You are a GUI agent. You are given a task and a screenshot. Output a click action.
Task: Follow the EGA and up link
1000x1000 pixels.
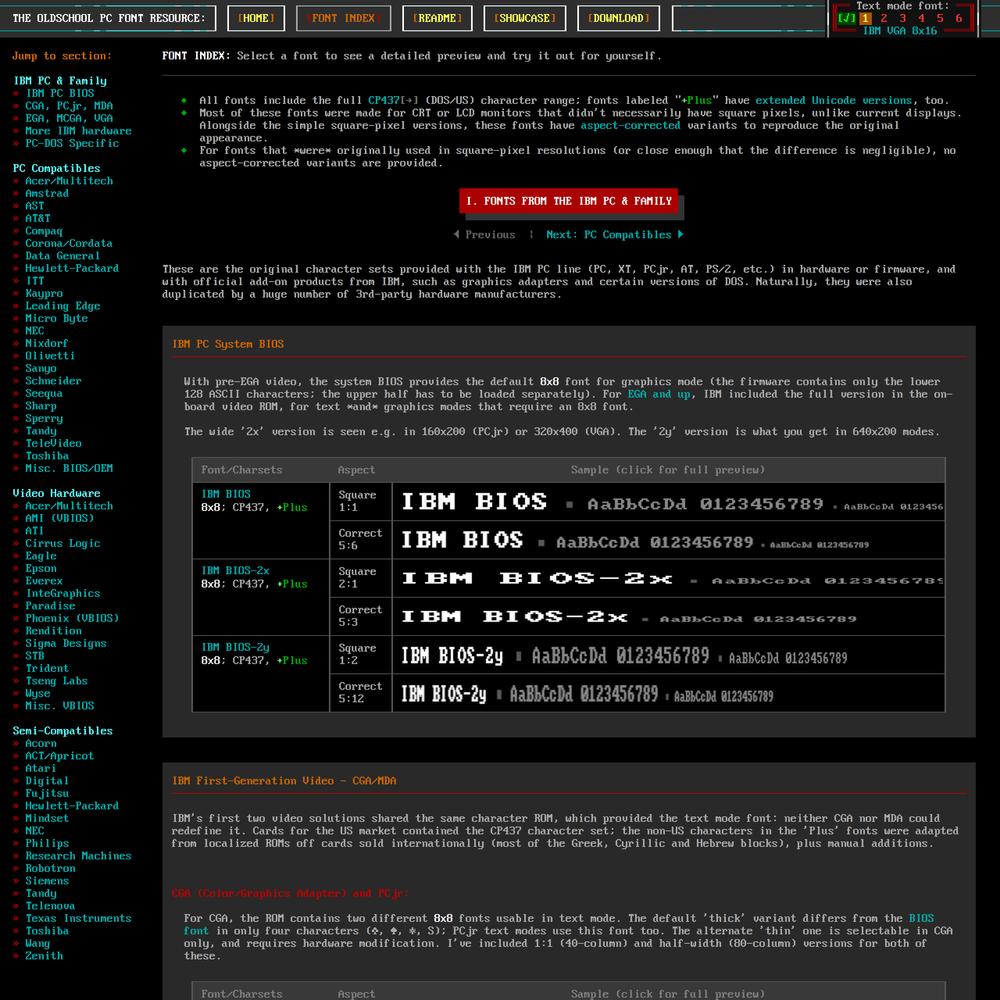click(x=659, y=394)
